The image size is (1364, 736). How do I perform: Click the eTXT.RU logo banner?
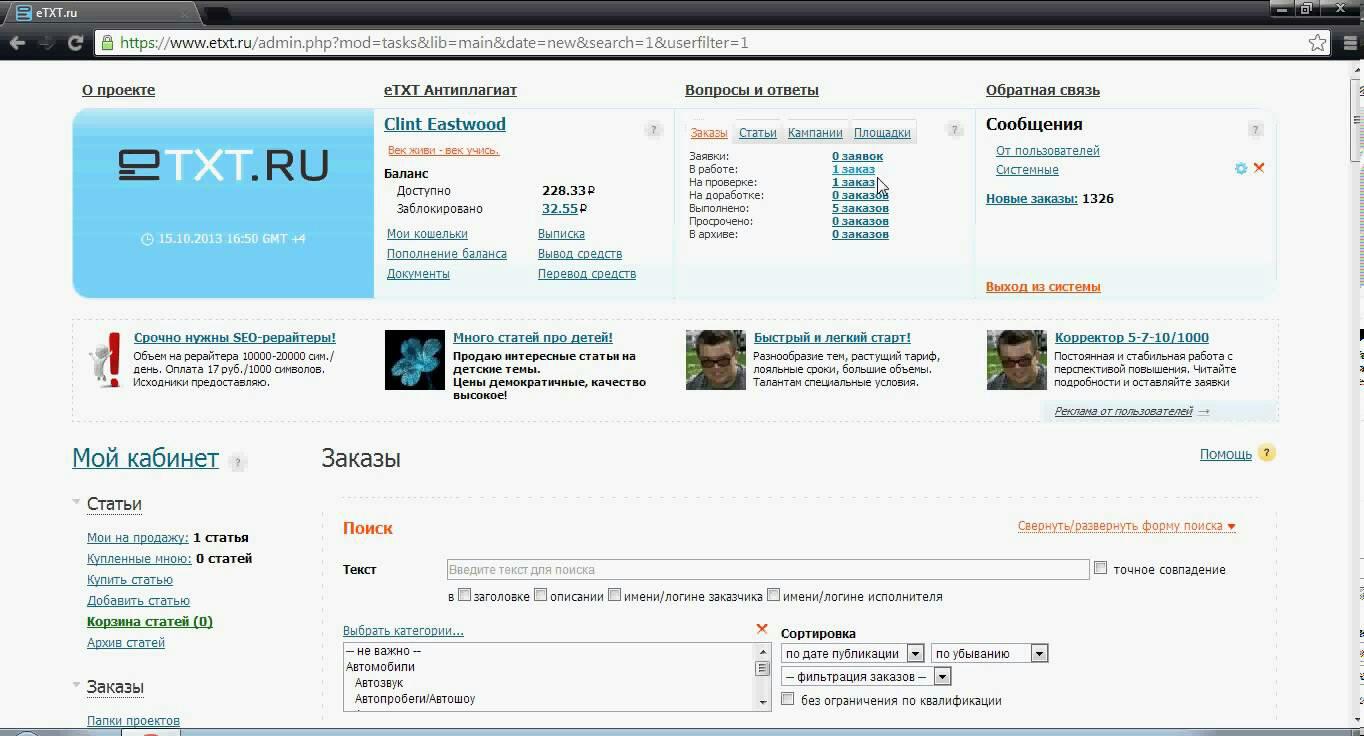[x=223, y=203]
